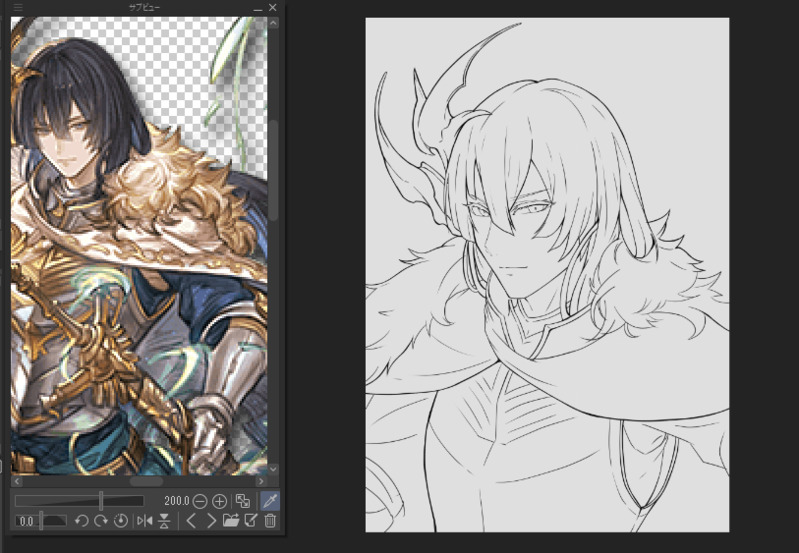
Task: Rotate the reference image right
Action: 101,520
